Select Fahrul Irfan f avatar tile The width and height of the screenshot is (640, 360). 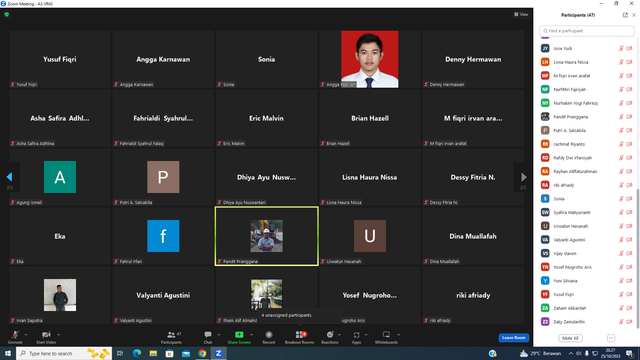pyautogui.click(x=163, y=236)
